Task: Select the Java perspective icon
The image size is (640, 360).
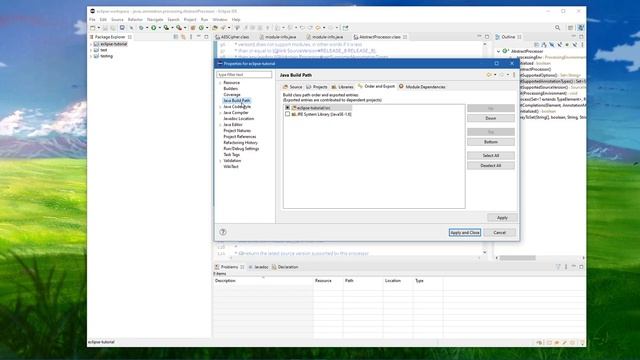Action: [x=580, y=28]
